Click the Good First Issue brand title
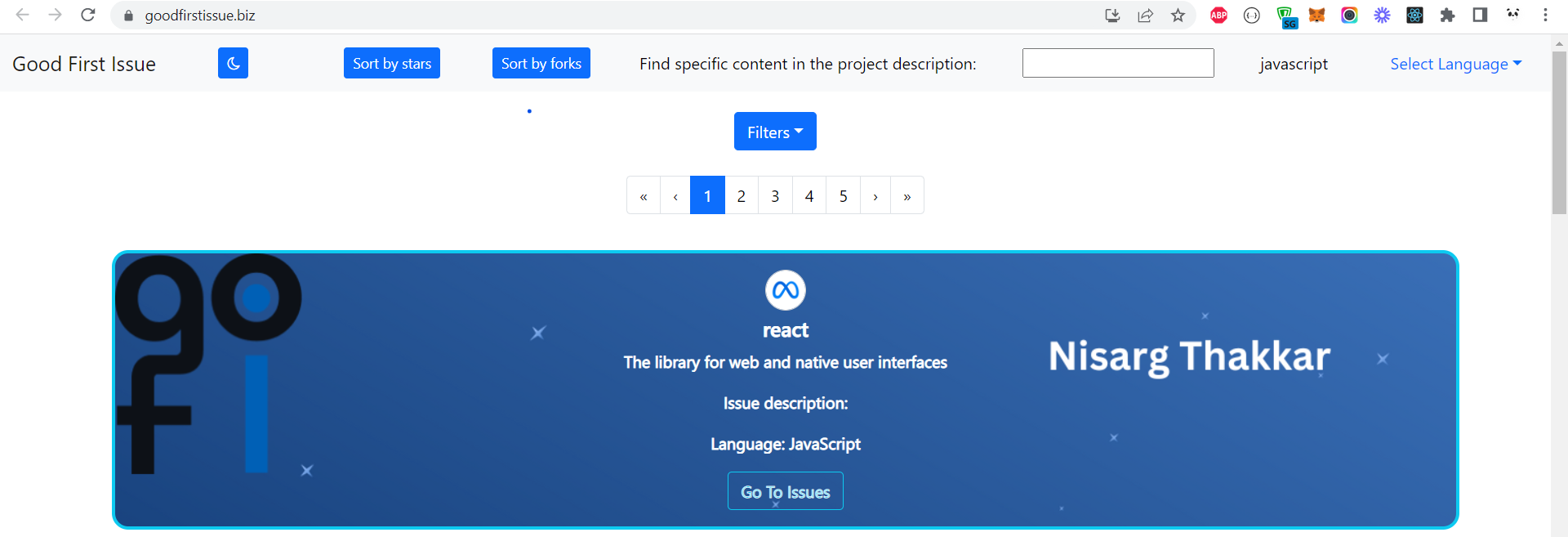 point(84,64)
